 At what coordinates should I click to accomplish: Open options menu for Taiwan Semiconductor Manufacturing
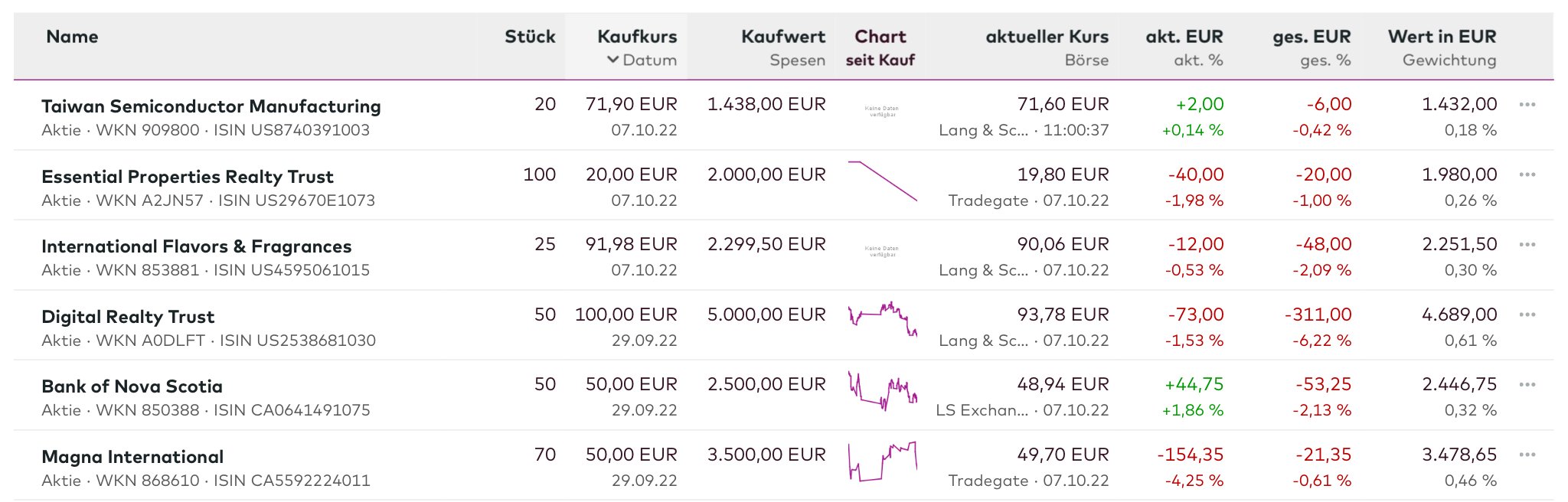[1527, 105]
